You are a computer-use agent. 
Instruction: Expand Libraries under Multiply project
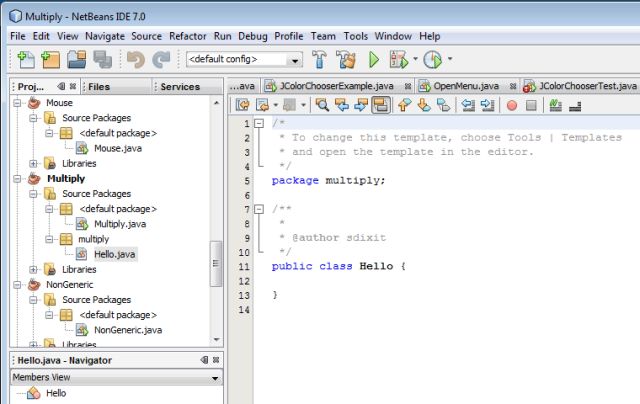[33, 270]
